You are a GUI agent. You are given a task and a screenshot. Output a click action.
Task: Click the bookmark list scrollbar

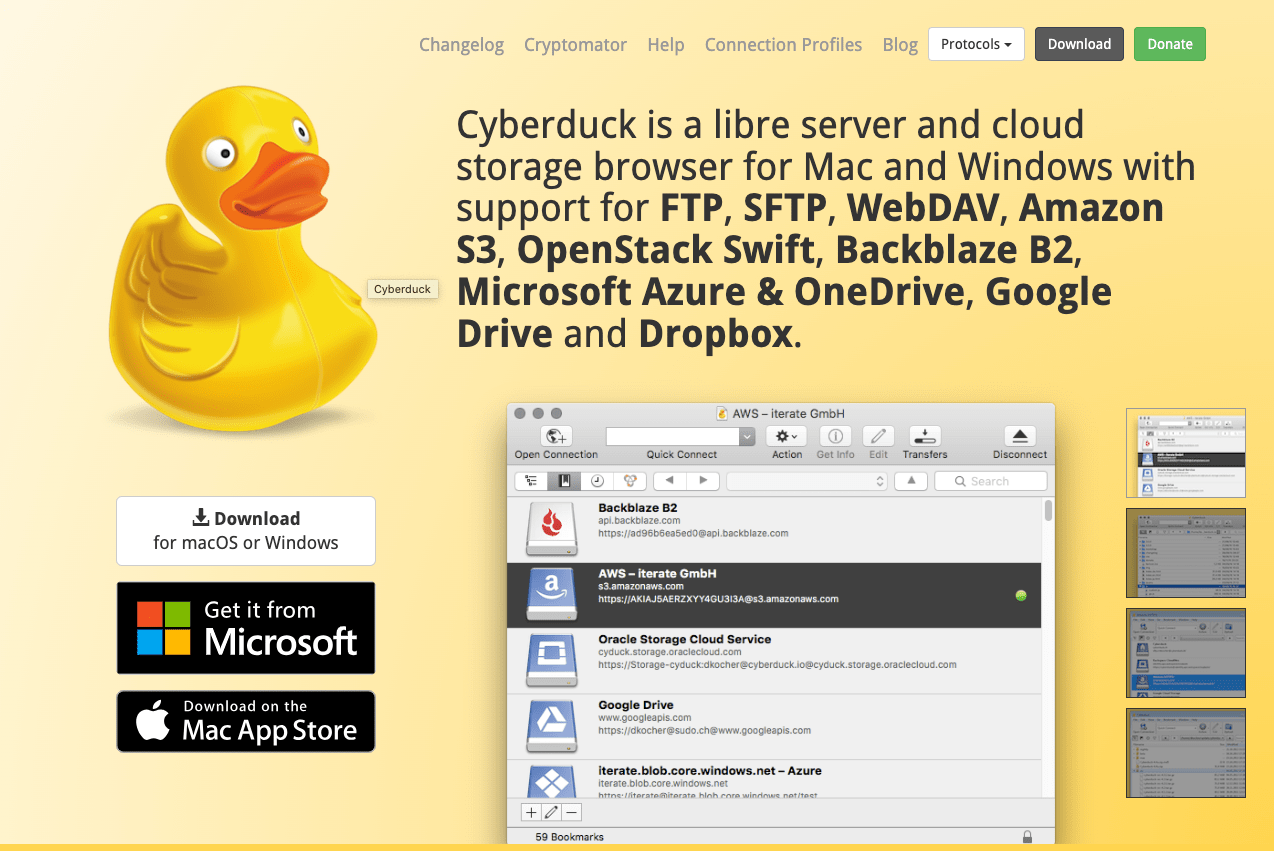coord(1048,512)
